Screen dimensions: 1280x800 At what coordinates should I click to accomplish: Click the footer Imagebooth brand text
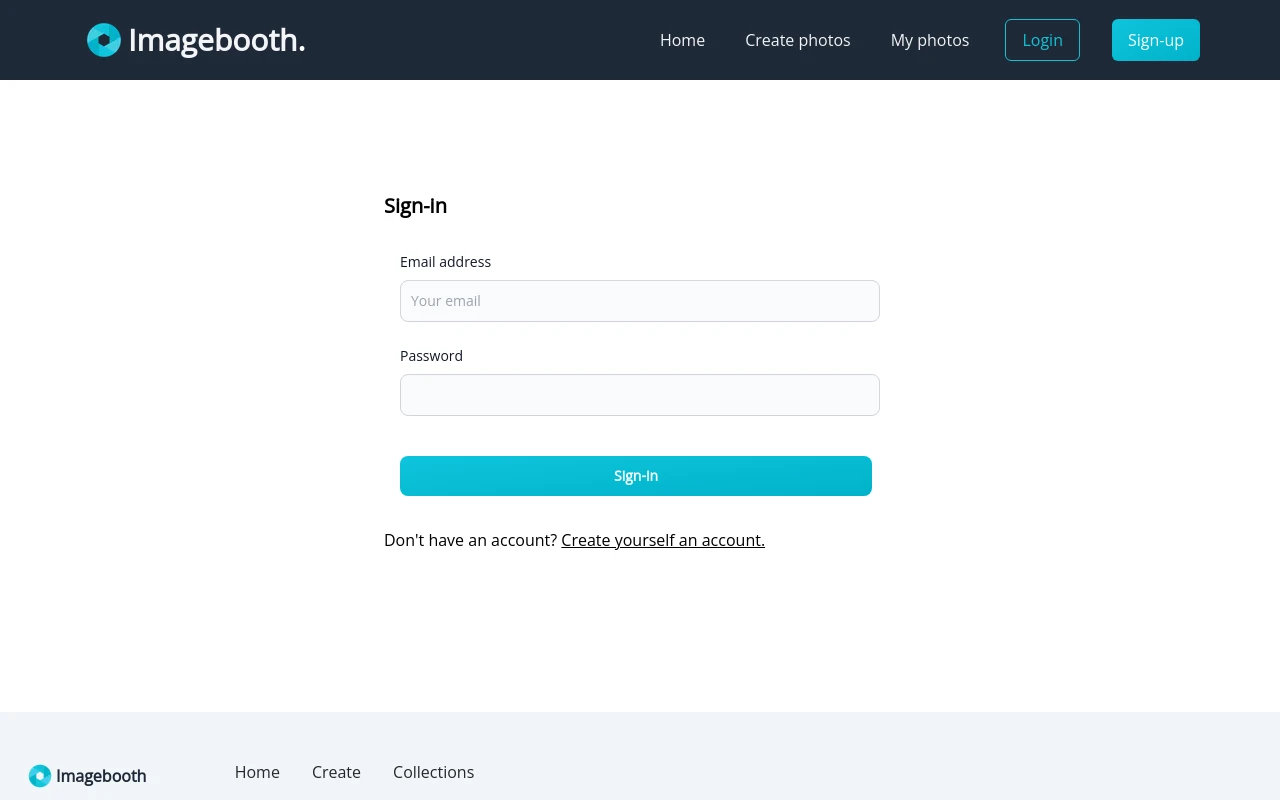101,776
